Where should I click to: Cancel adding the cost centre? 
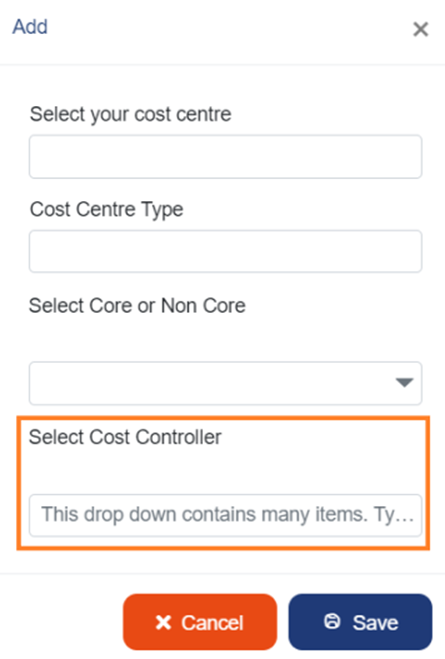point(200,622)
